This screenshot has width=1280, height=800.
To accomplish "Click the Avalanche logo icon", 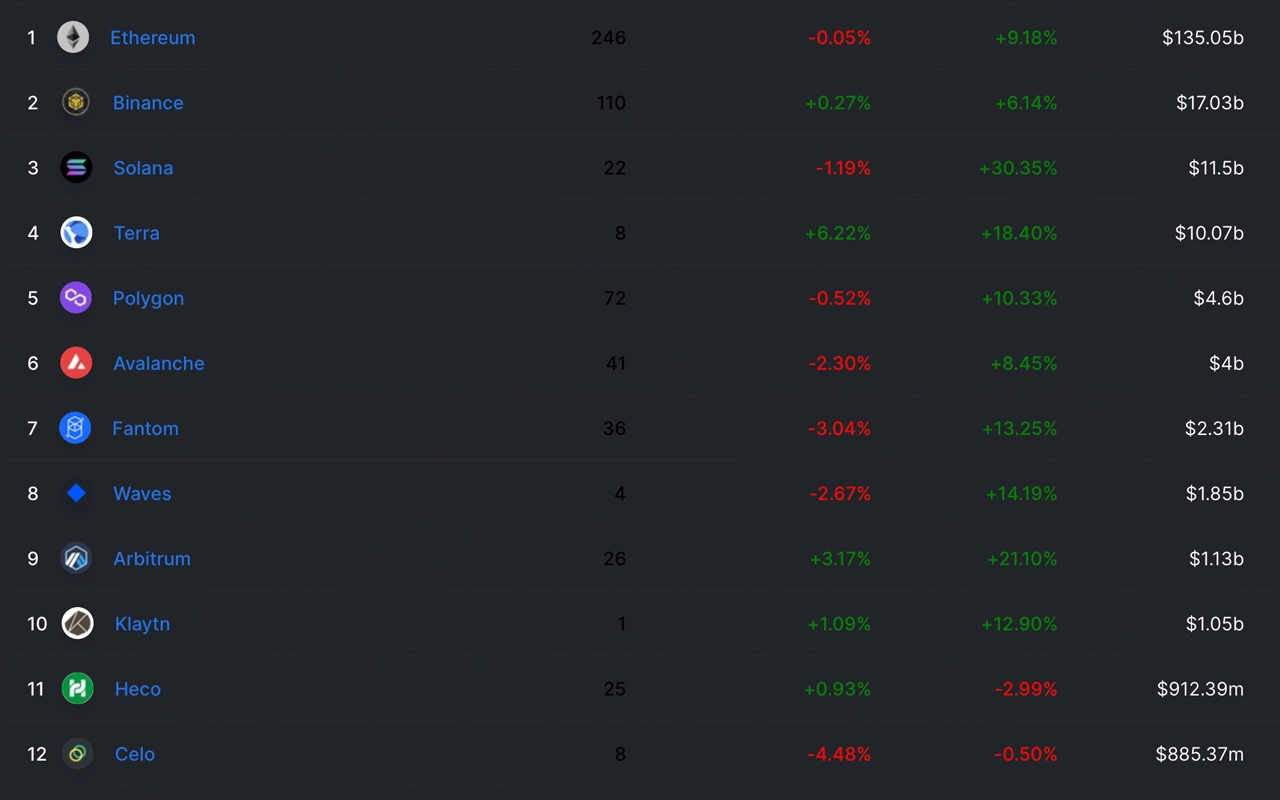I will click(x=76, y=363).
